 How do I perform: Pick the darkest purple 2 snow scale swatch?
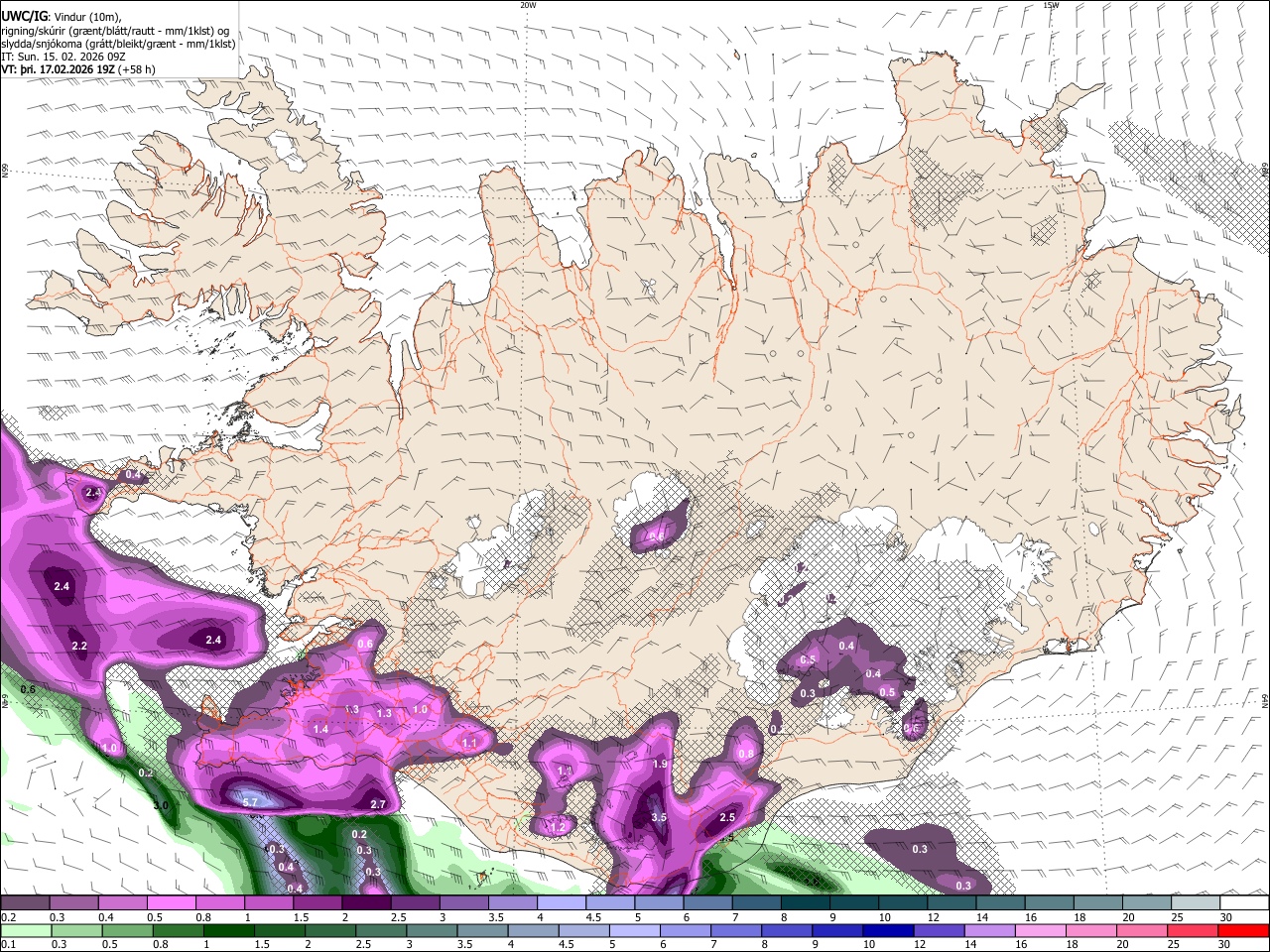pyautogui.click(x=365, y=903)
